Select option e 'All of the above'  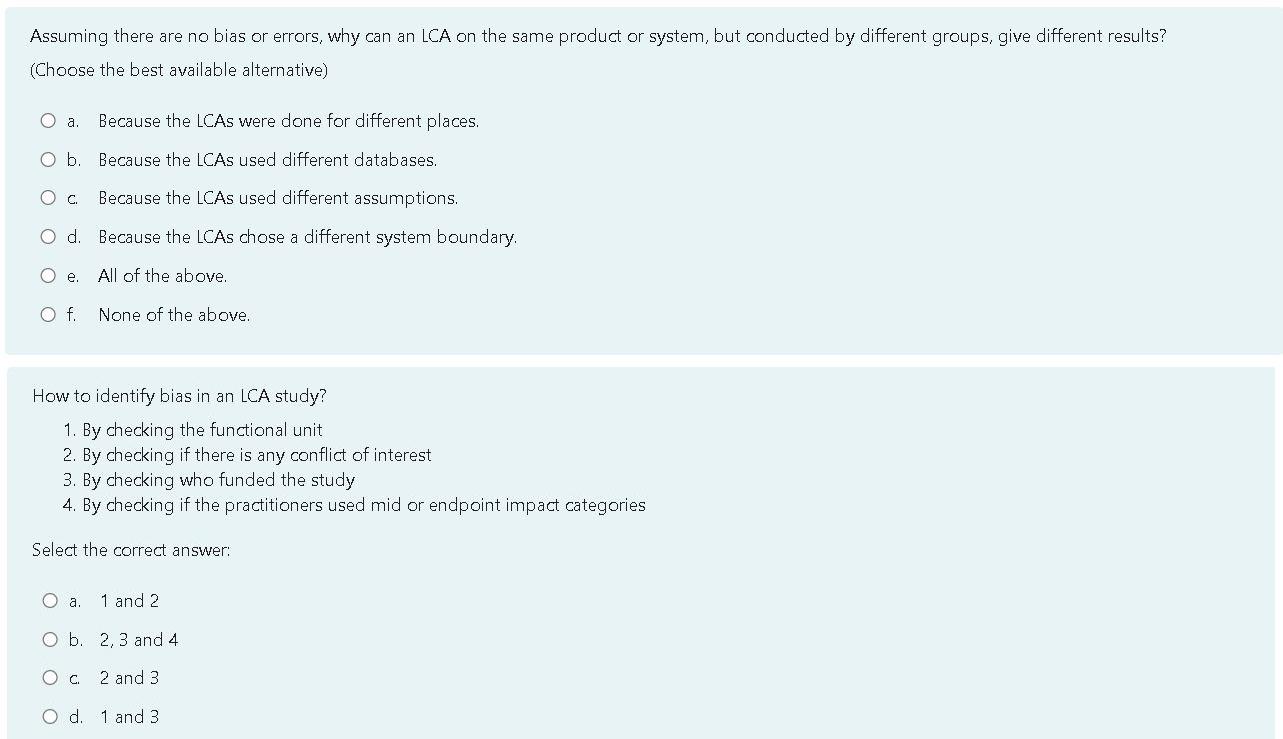pyautogui.click(x=47, y=274)
